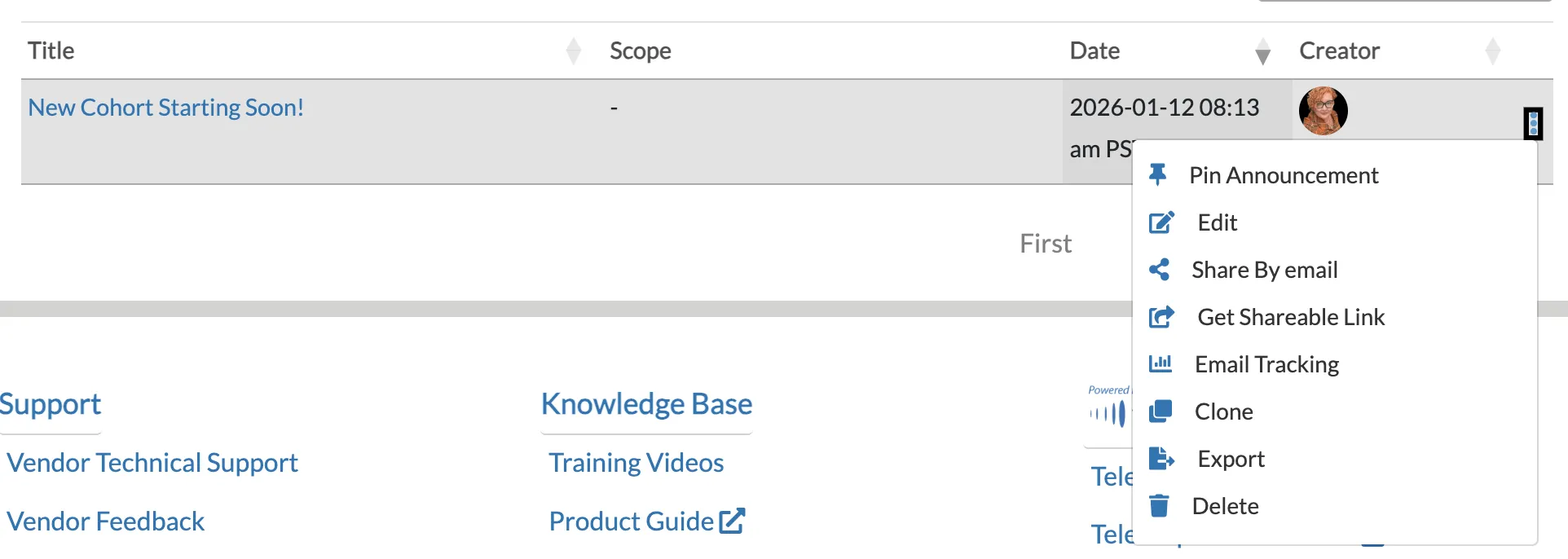The height and width of the screenshot is (559, 1568).
Task: Sort the table by Creator column
Action: pyautogui.click(x=1492, y=51)
